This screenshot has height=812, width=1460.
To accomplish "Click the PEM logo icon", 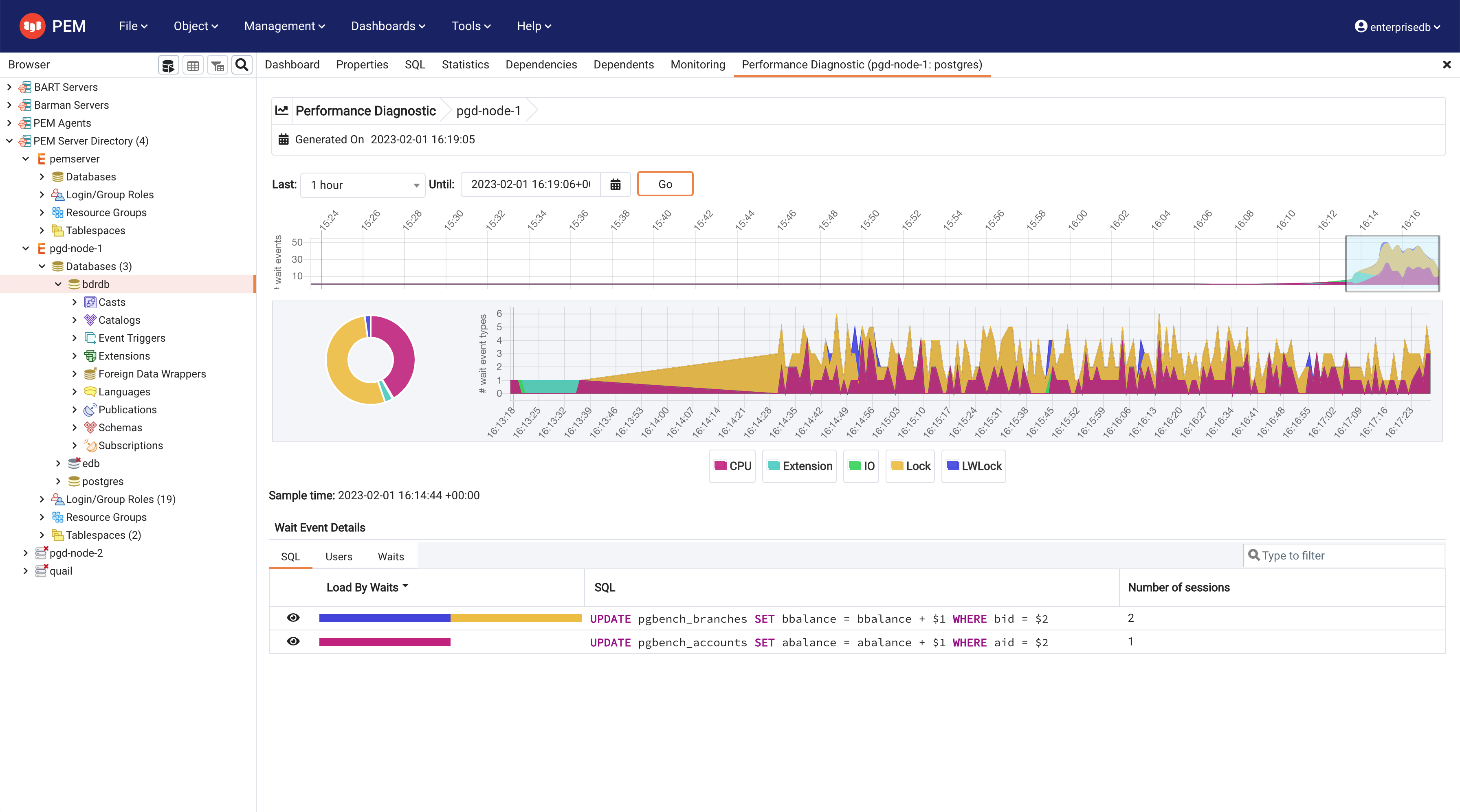I will 32,26.
